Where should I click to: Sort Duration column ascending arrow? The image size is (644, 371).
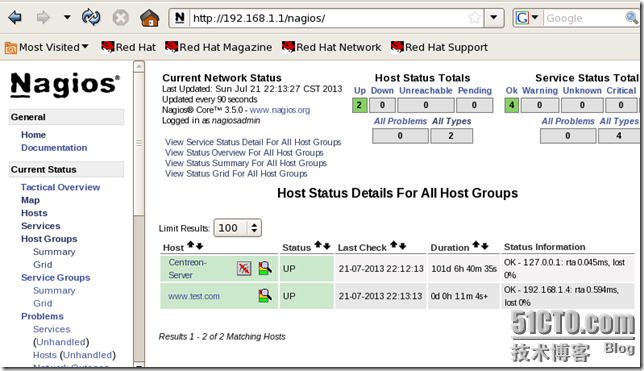[476, 245]
